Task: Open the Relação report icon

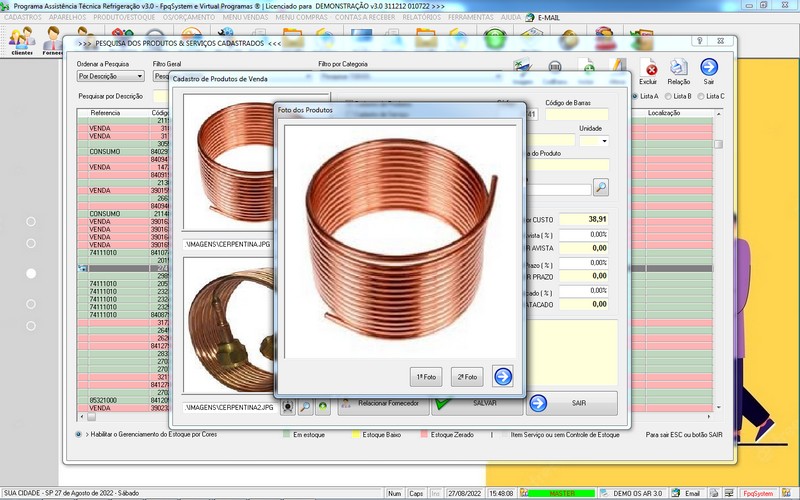Action: (679, 71)
